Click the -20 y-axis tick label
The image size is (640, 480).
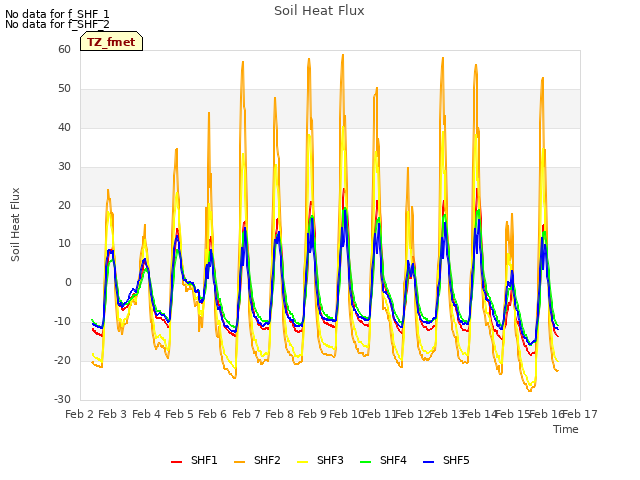pos(62,360)
